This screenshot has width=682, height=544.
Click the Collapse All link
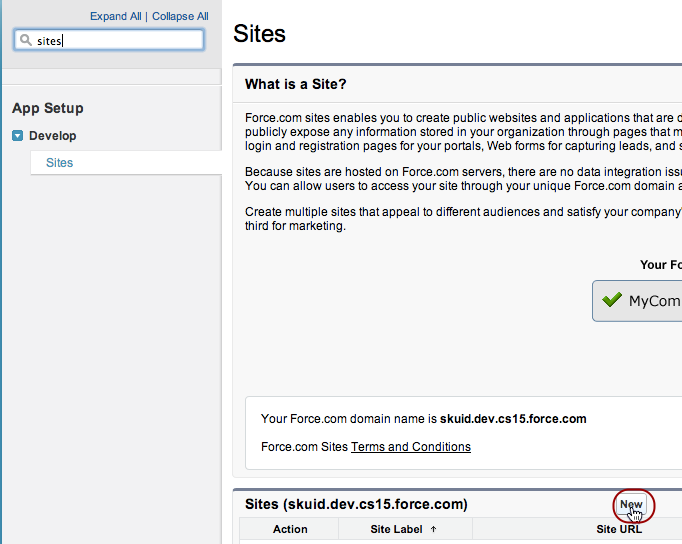(180, 16)
